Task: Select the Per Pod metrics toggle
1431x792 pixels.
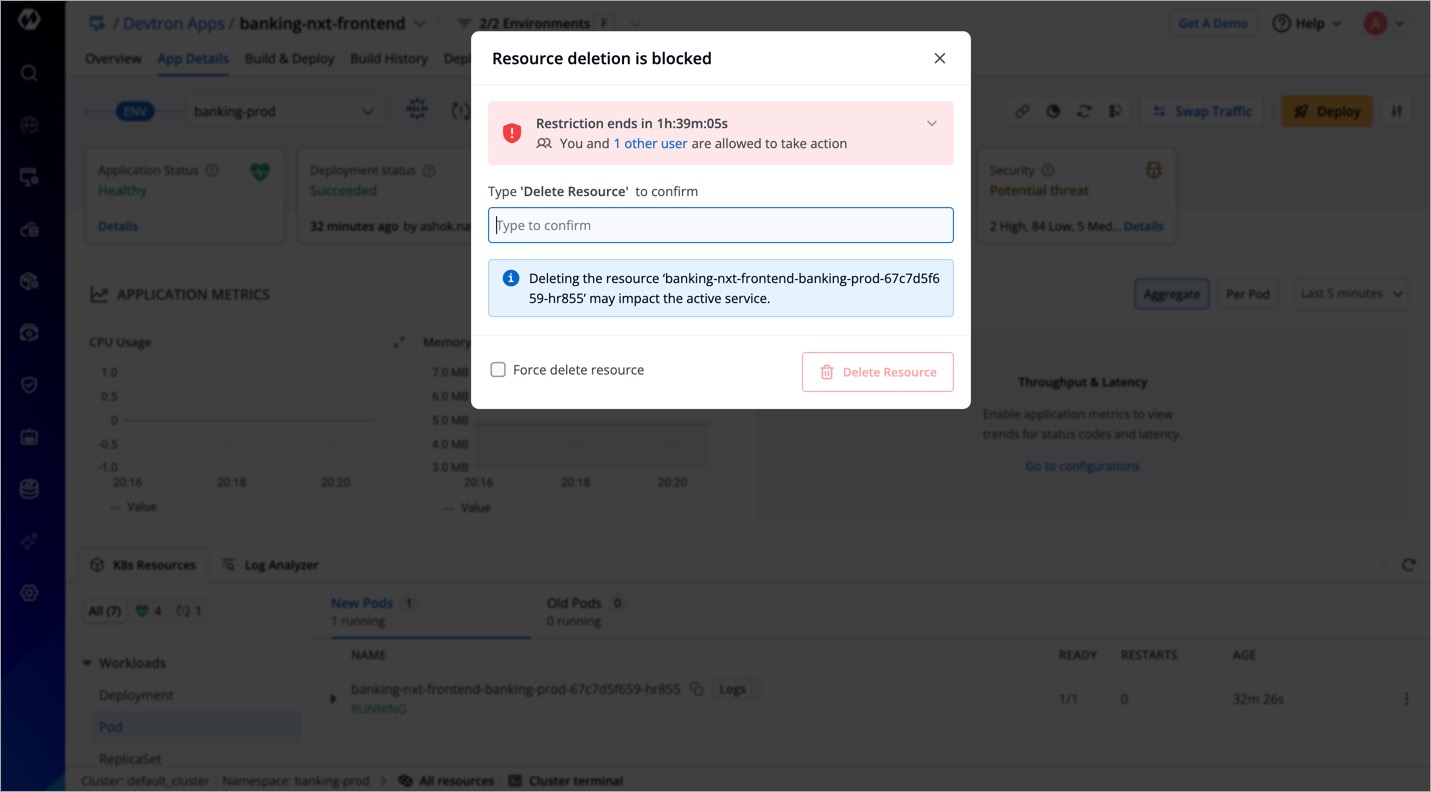Action: coord(1247,294)
